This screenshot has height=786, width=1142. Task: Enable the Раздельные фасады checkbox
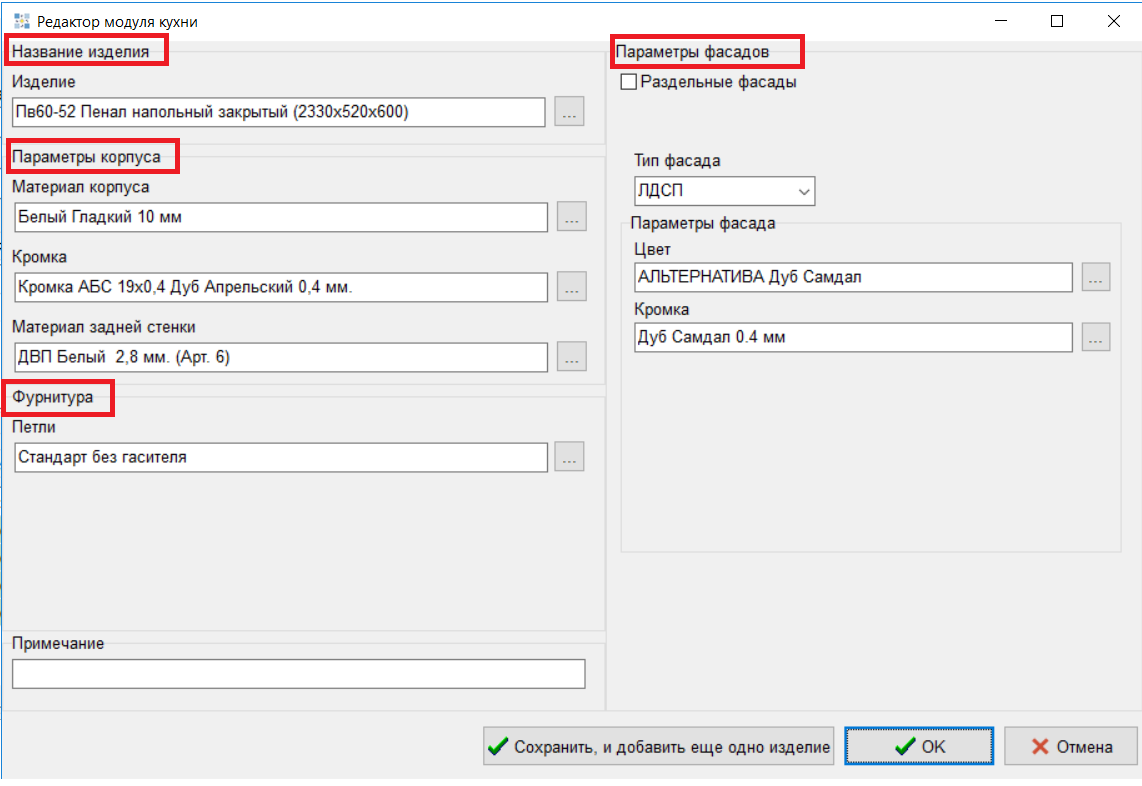point(629,83)
